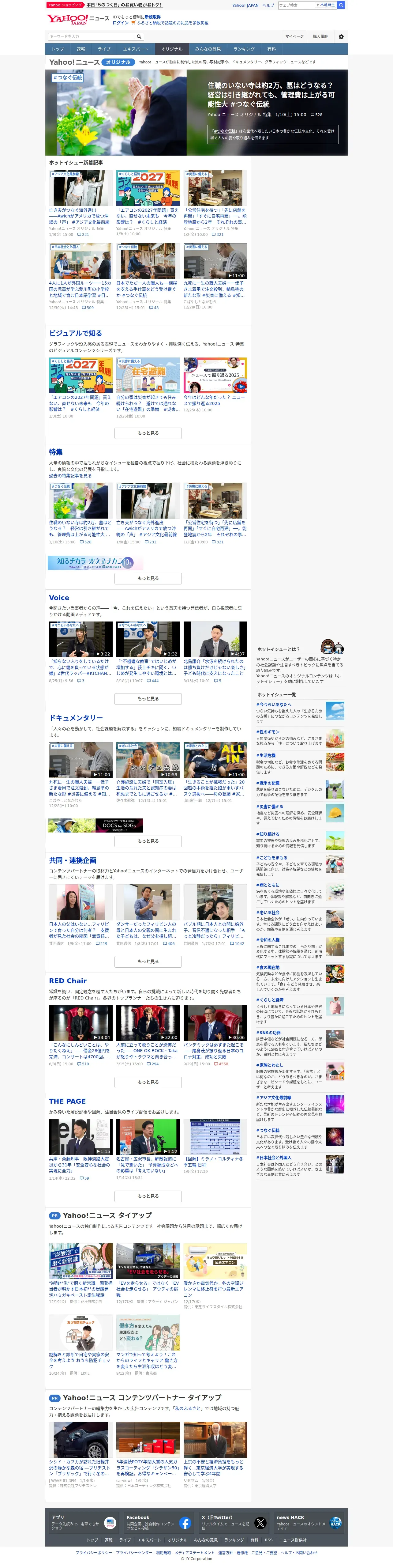
Task: Open the settings gear icon
Action: coord(341,36)
